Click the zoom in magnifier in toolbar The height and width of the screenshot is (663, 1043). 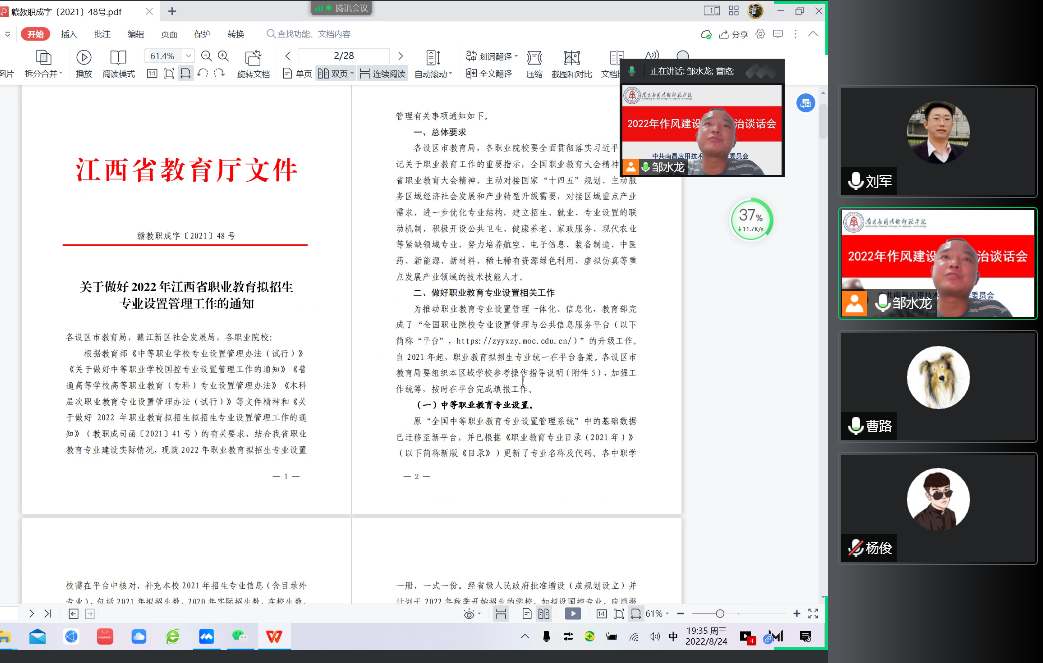pos(224,56)
